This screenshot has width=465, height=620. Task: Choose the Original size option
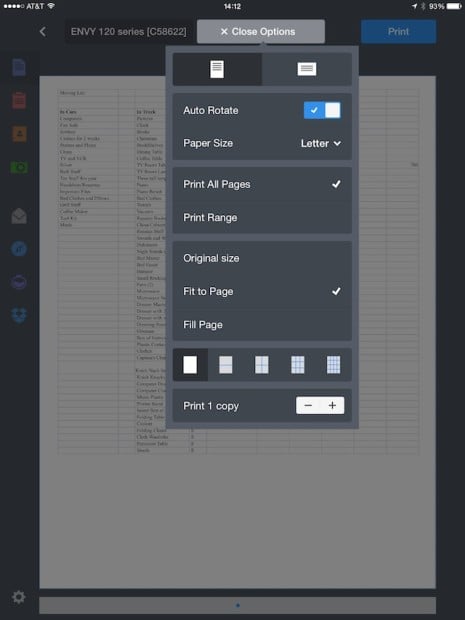point(262,258)
